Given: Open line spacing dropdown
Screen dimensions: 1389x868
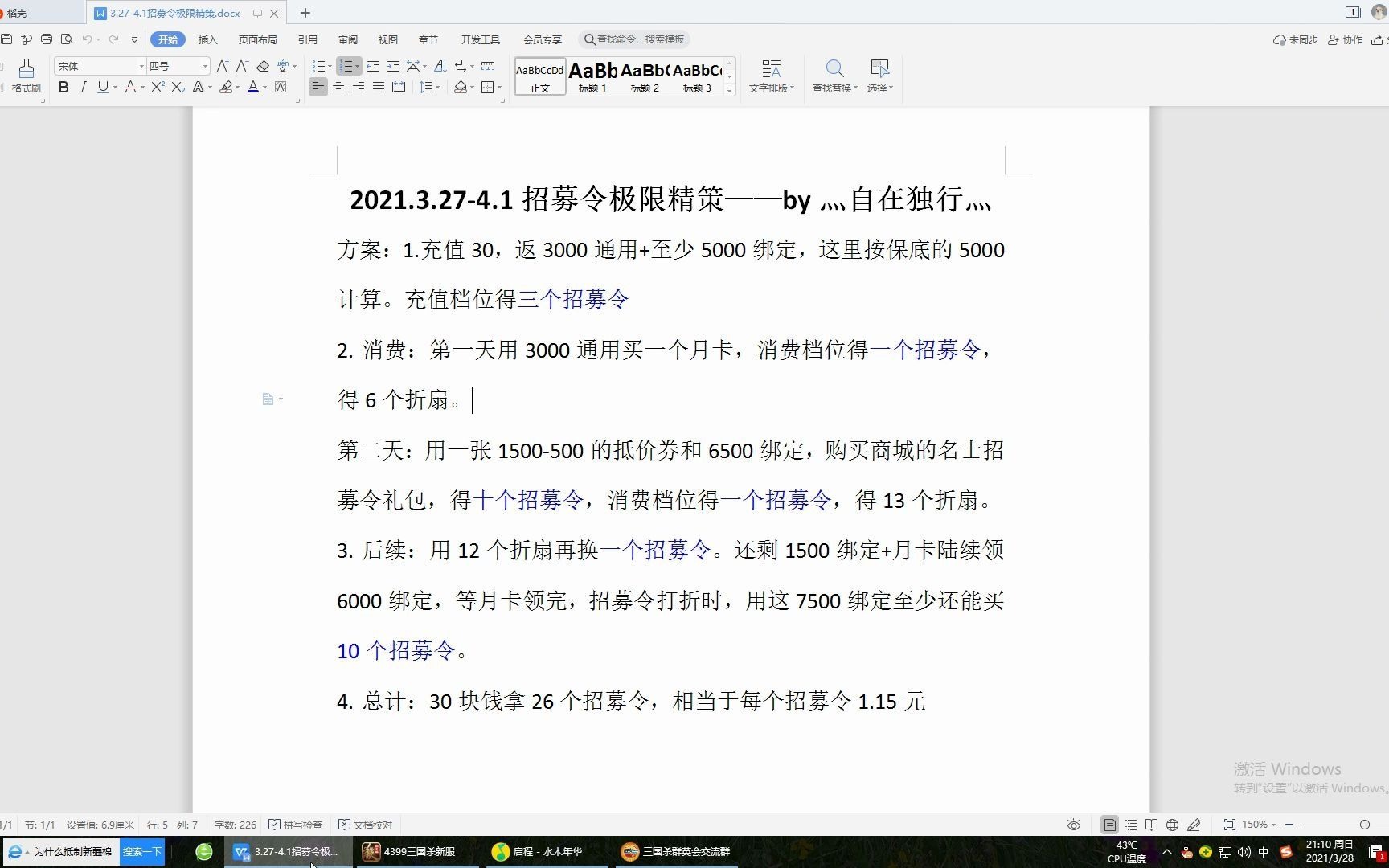Looking at the screenshot, I should click(x=437, y=88).
